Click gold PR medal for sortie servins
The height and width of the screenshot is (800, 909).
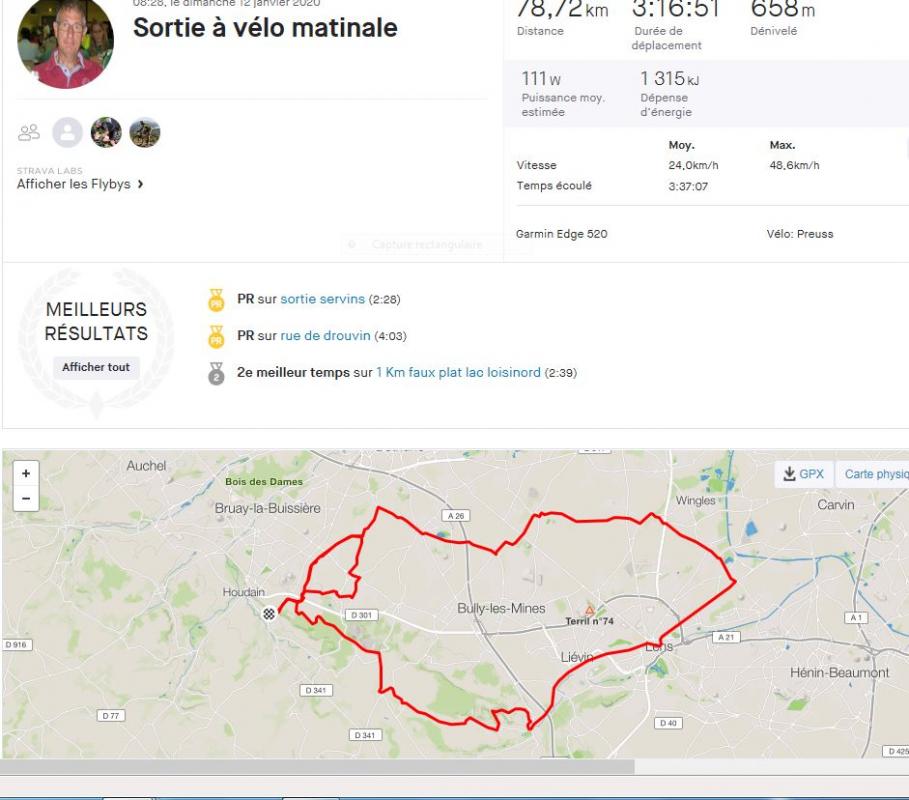tap(216, 299)
